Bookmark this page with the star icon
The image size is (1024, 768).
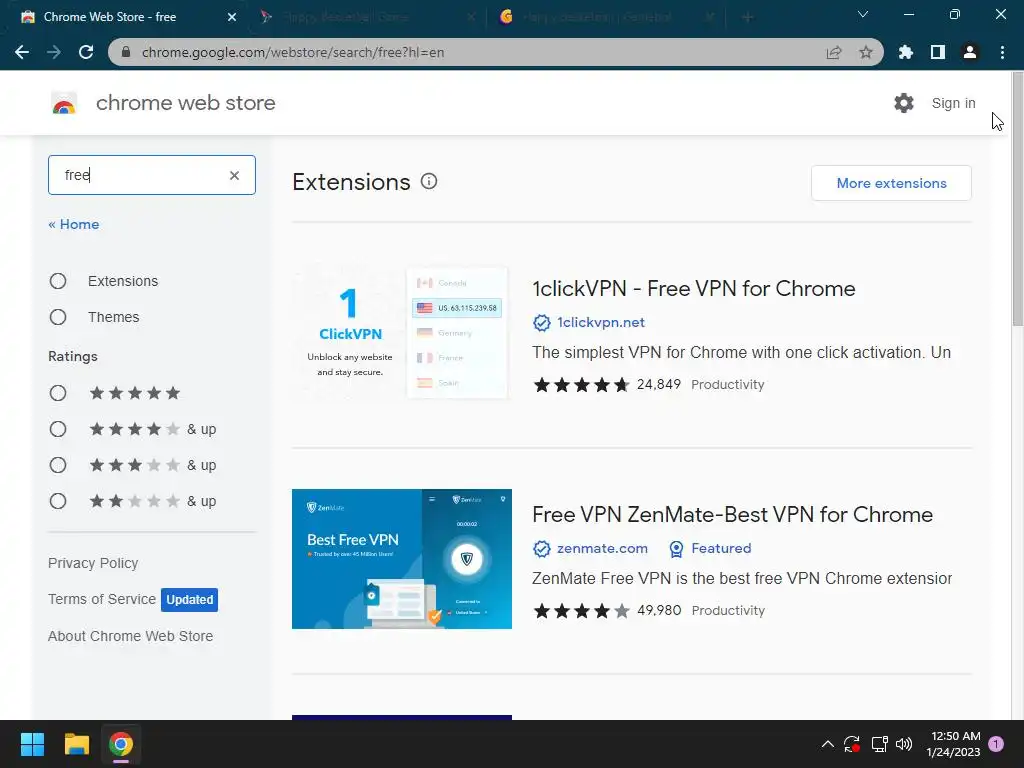click(866, 52)
